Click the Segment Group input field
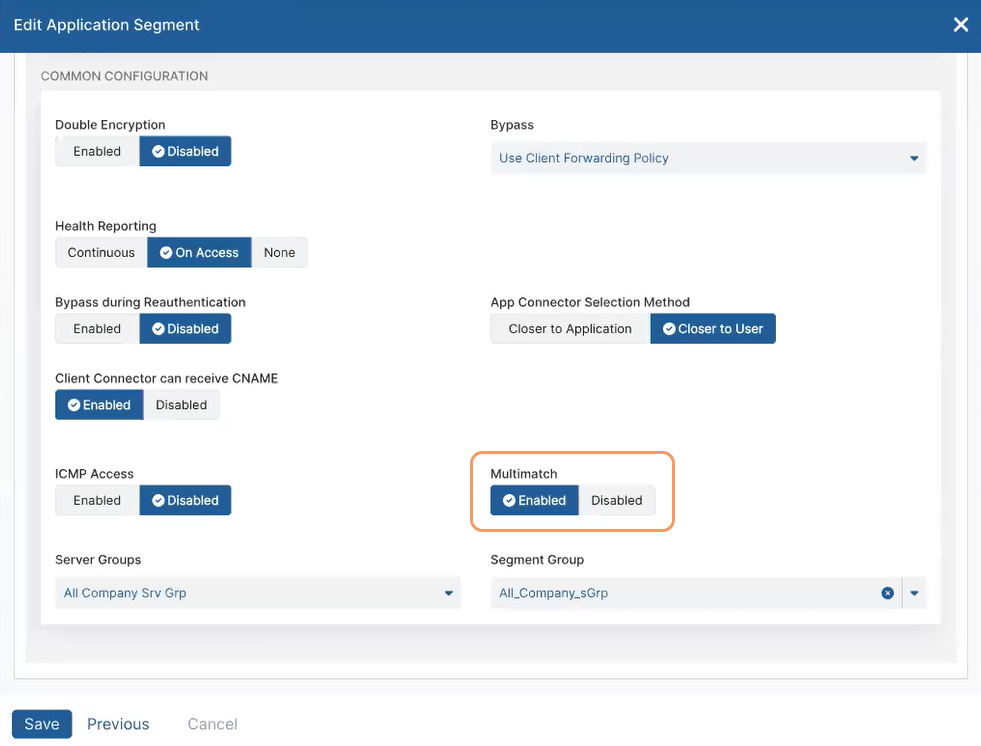 point(680,593)
